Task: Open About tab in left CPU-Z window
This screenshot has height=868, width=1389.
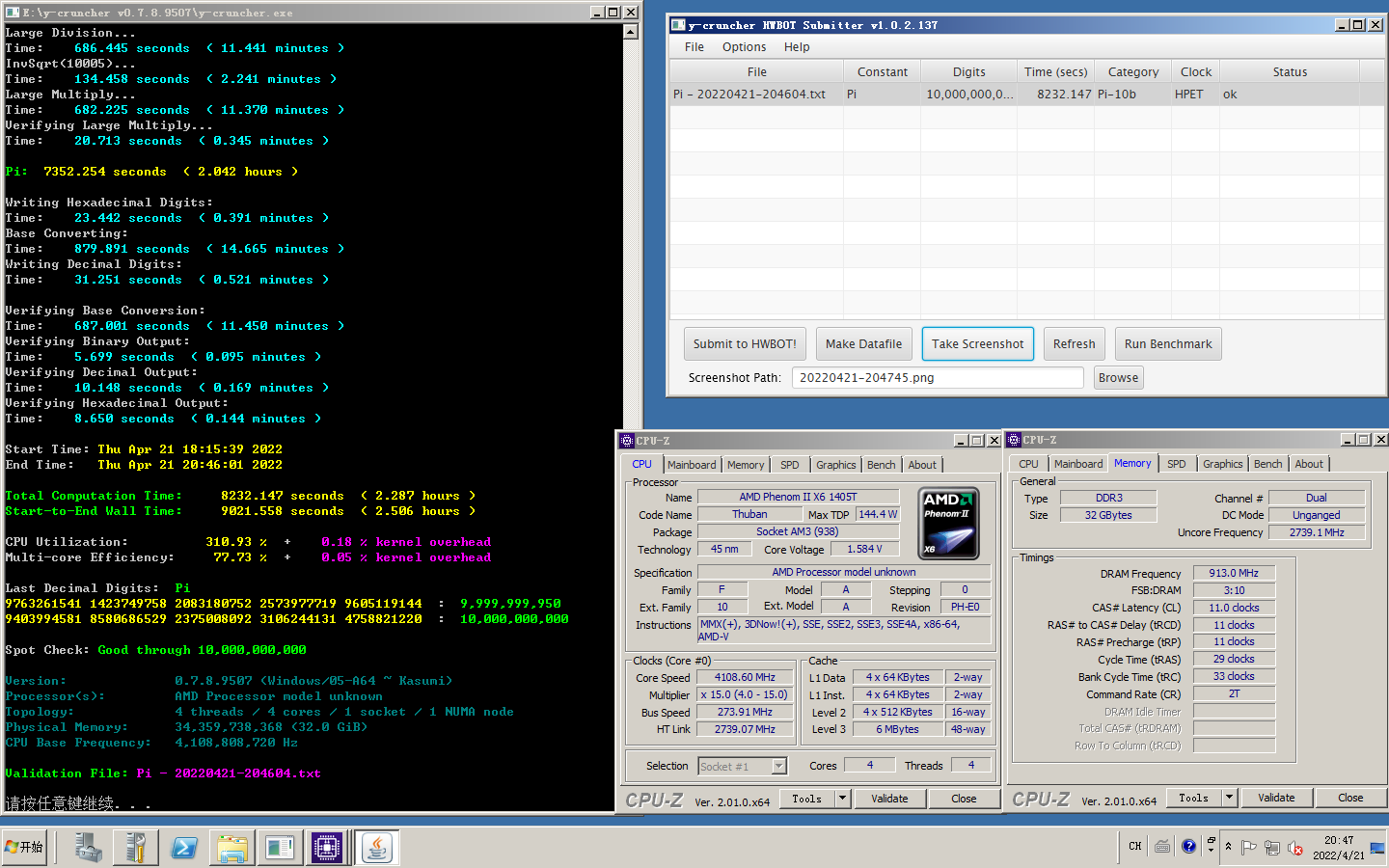Action: (923, 465)
